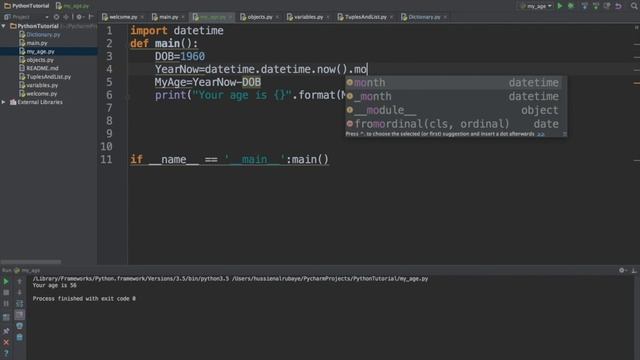The height and width of the screenshot is (360, 640).
Task: Switch to the Dictionary.py editor tab
Action: tap(424, 17)
